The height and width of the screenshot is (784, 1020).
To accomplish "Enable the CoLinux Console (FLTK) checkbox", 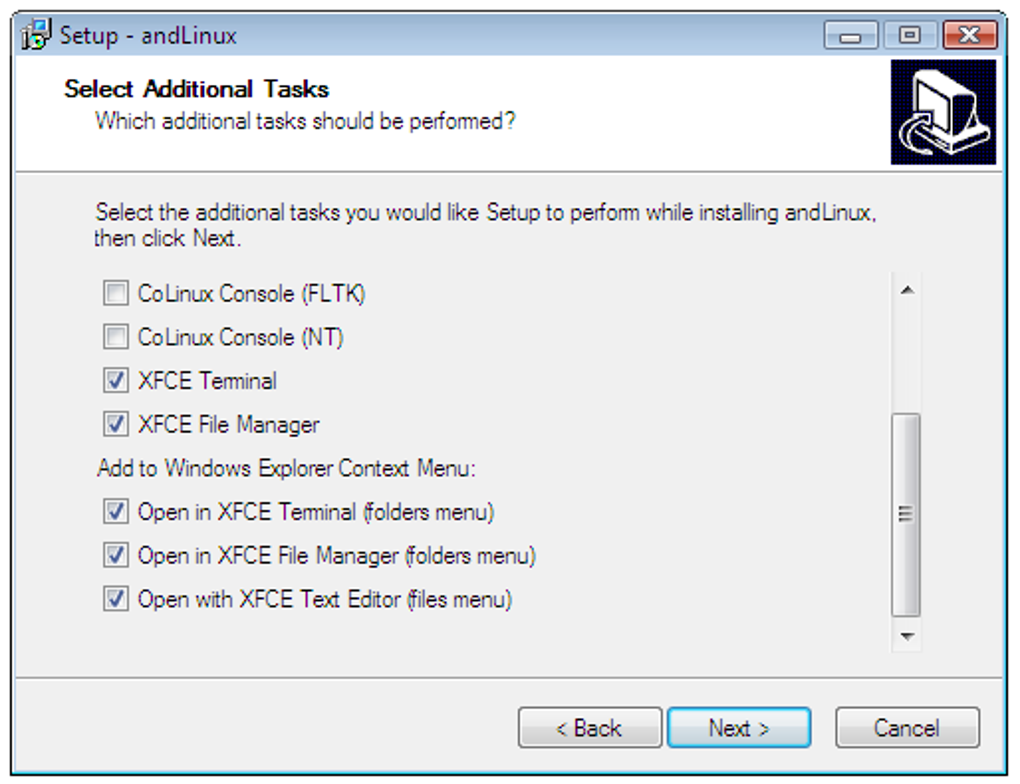I will [x=117, y=294].
